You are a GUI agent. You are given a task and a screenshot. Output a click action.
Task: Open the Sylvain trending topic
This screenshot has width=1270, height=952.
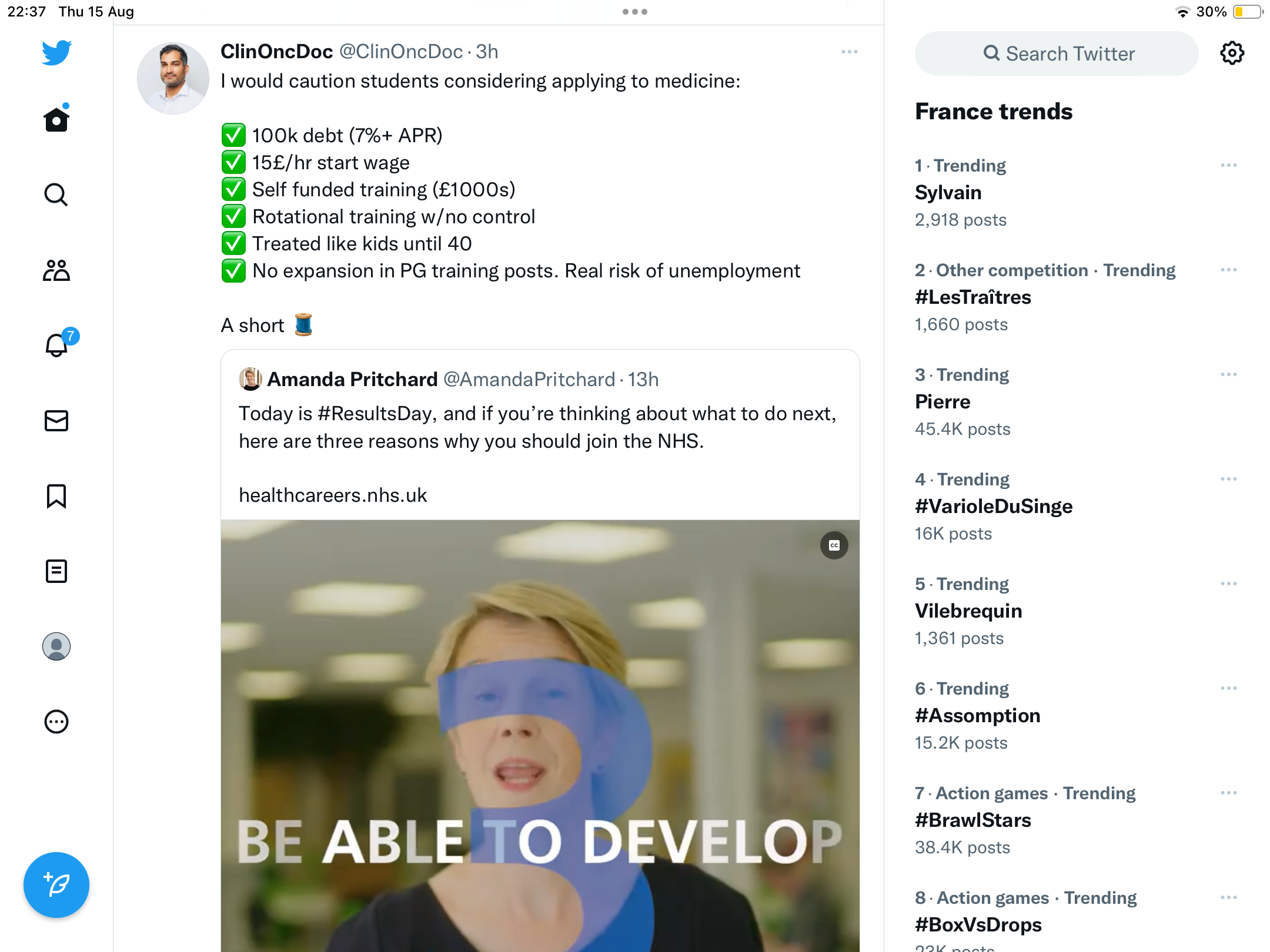click(948, 193)
